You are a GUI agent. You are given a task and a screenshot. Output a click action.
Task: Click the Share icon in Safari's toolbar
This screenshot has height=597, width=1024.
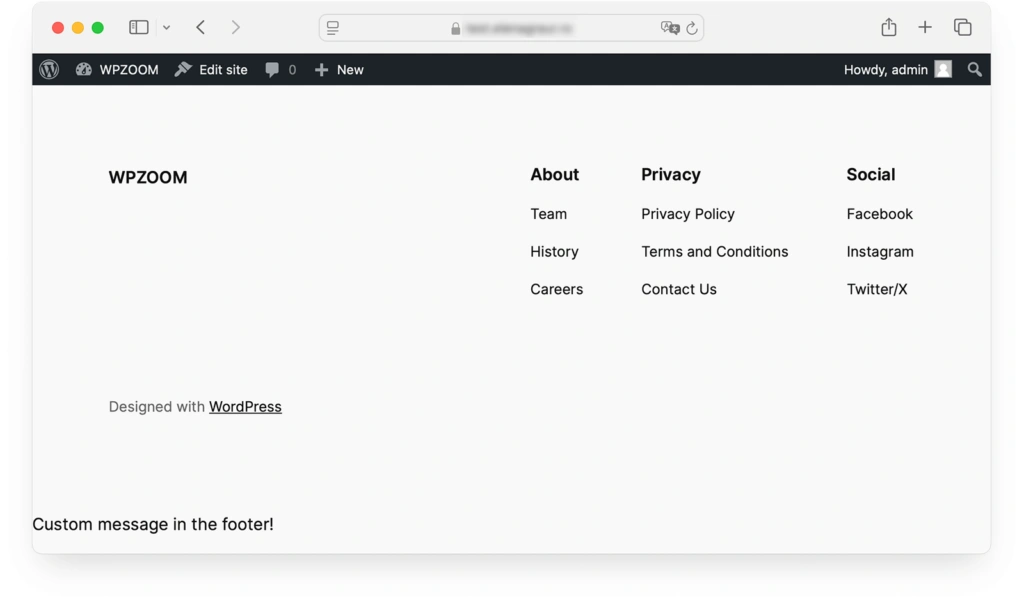point(888,27)
